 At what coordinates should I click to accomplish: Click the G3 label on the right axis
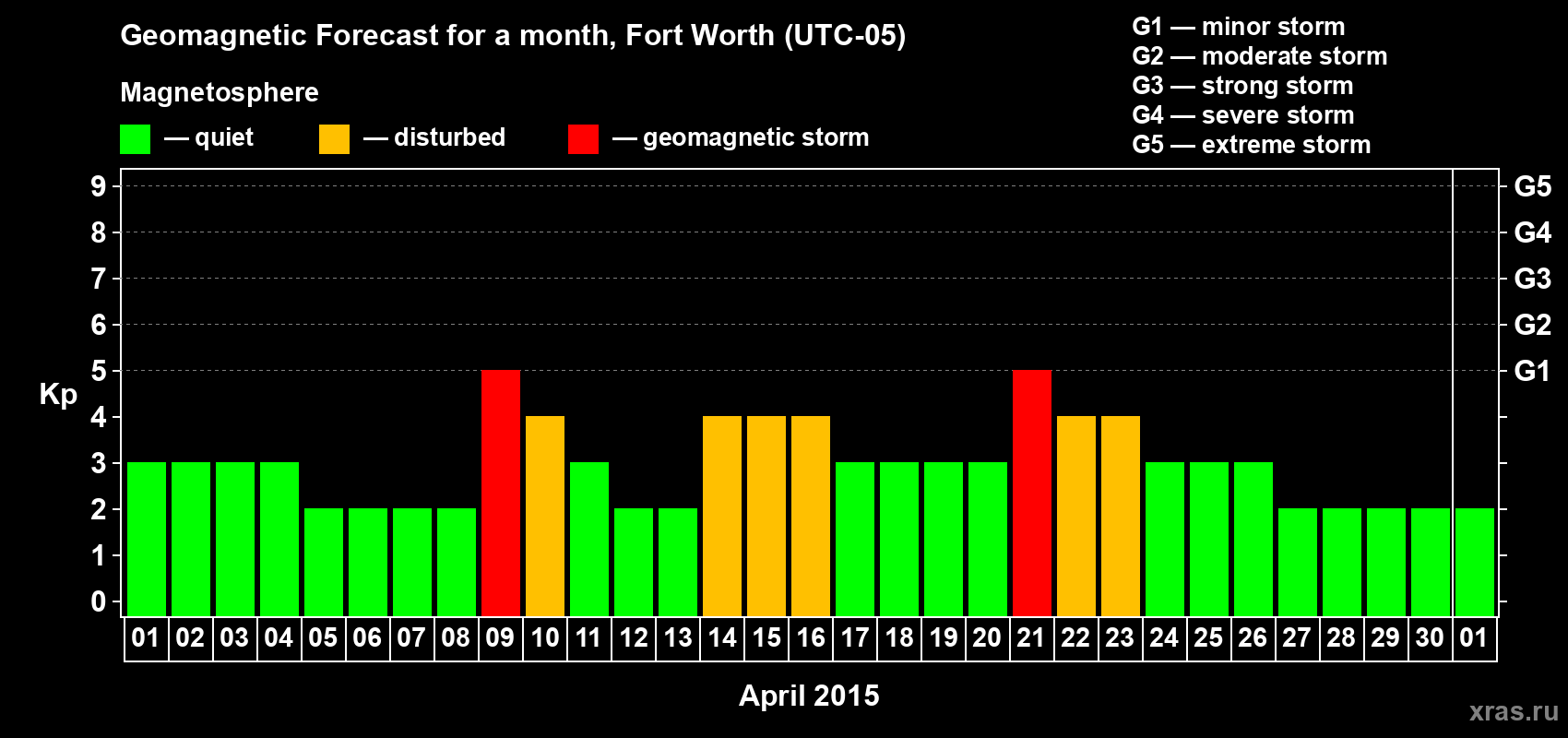tap(1533, 279)
